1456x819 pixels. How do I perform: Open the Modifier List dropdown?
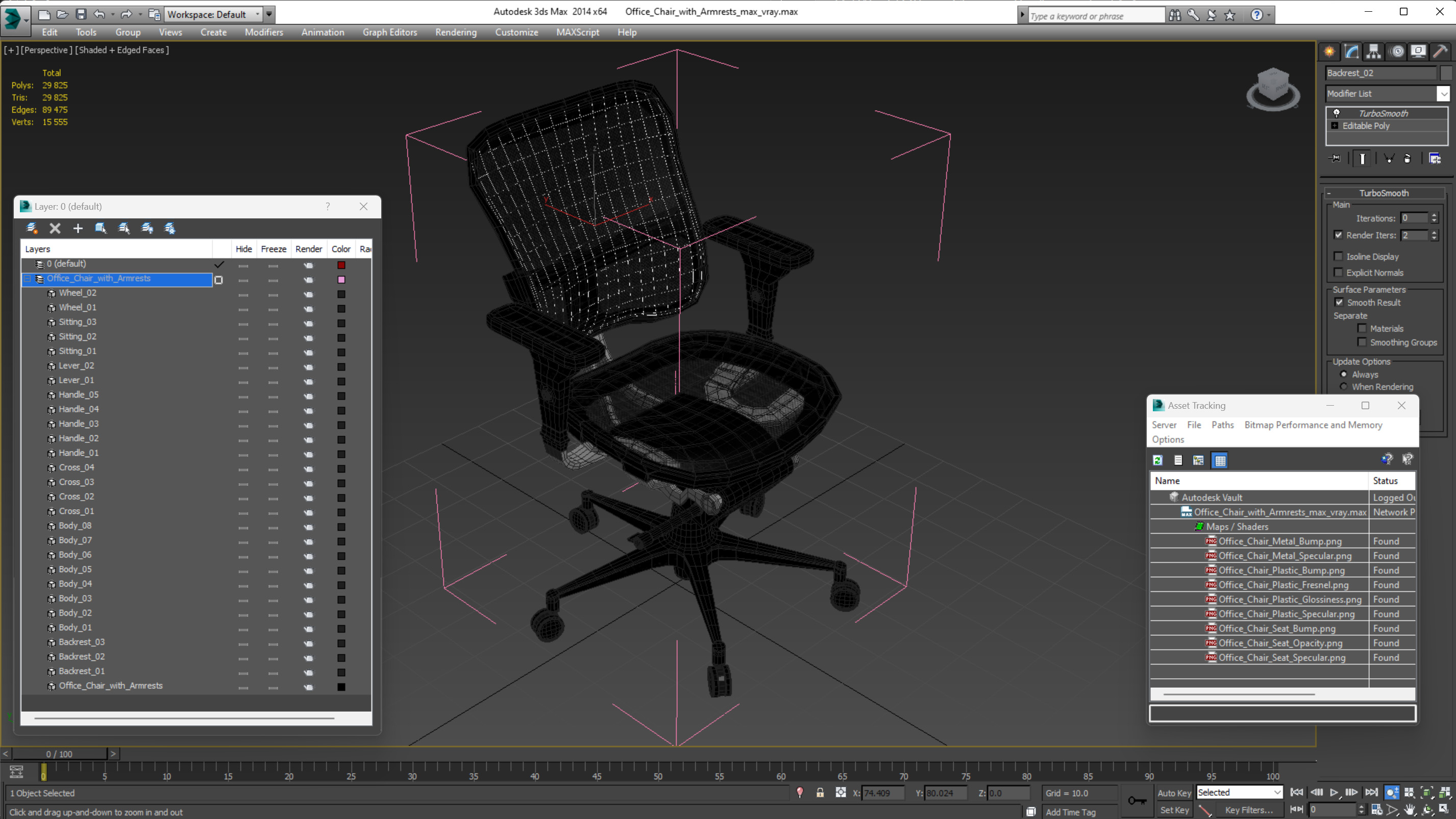tap(1443, 94)
